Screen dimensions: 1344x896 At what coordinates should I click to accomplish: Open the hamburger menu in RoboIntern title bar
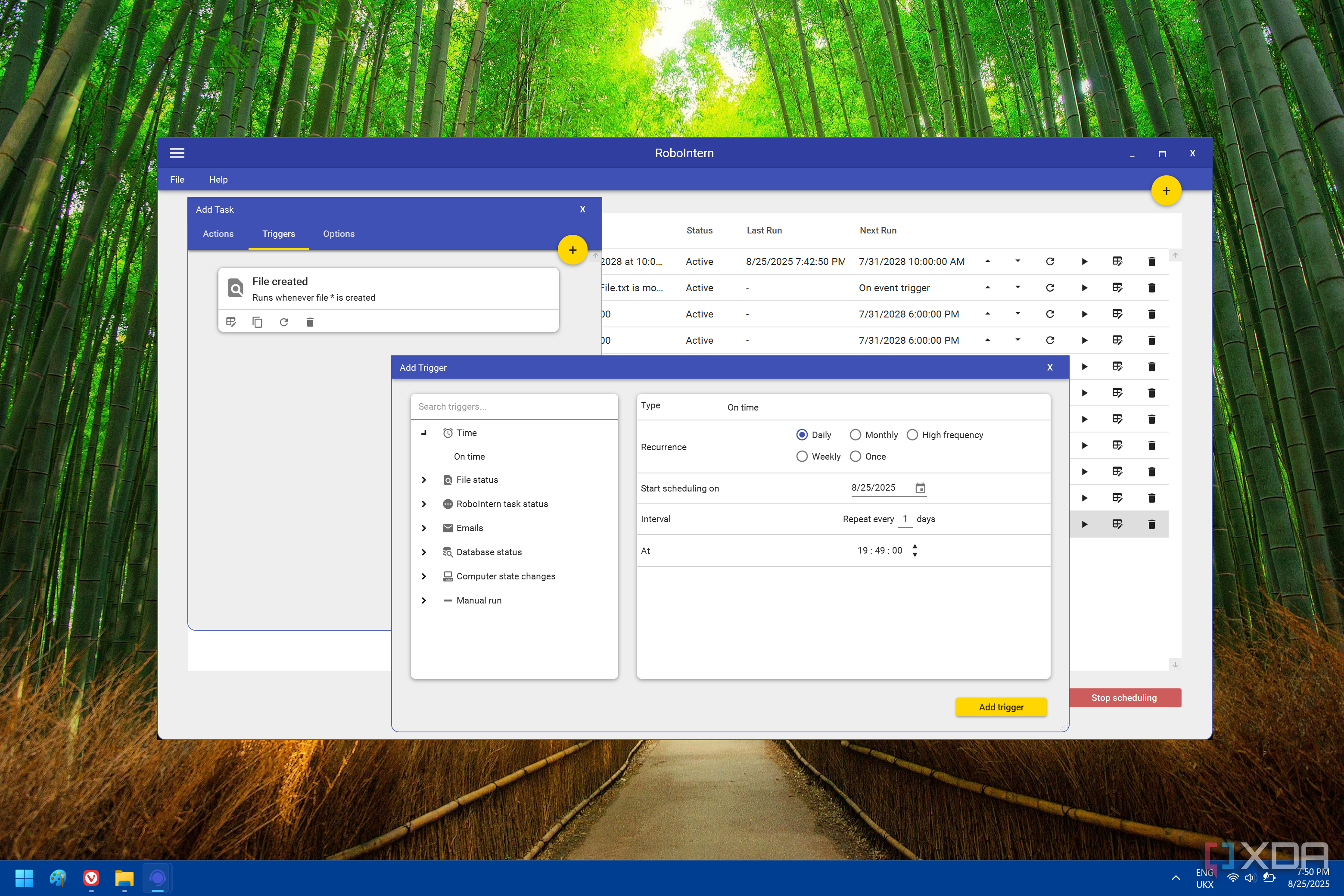tap(177, 153)
